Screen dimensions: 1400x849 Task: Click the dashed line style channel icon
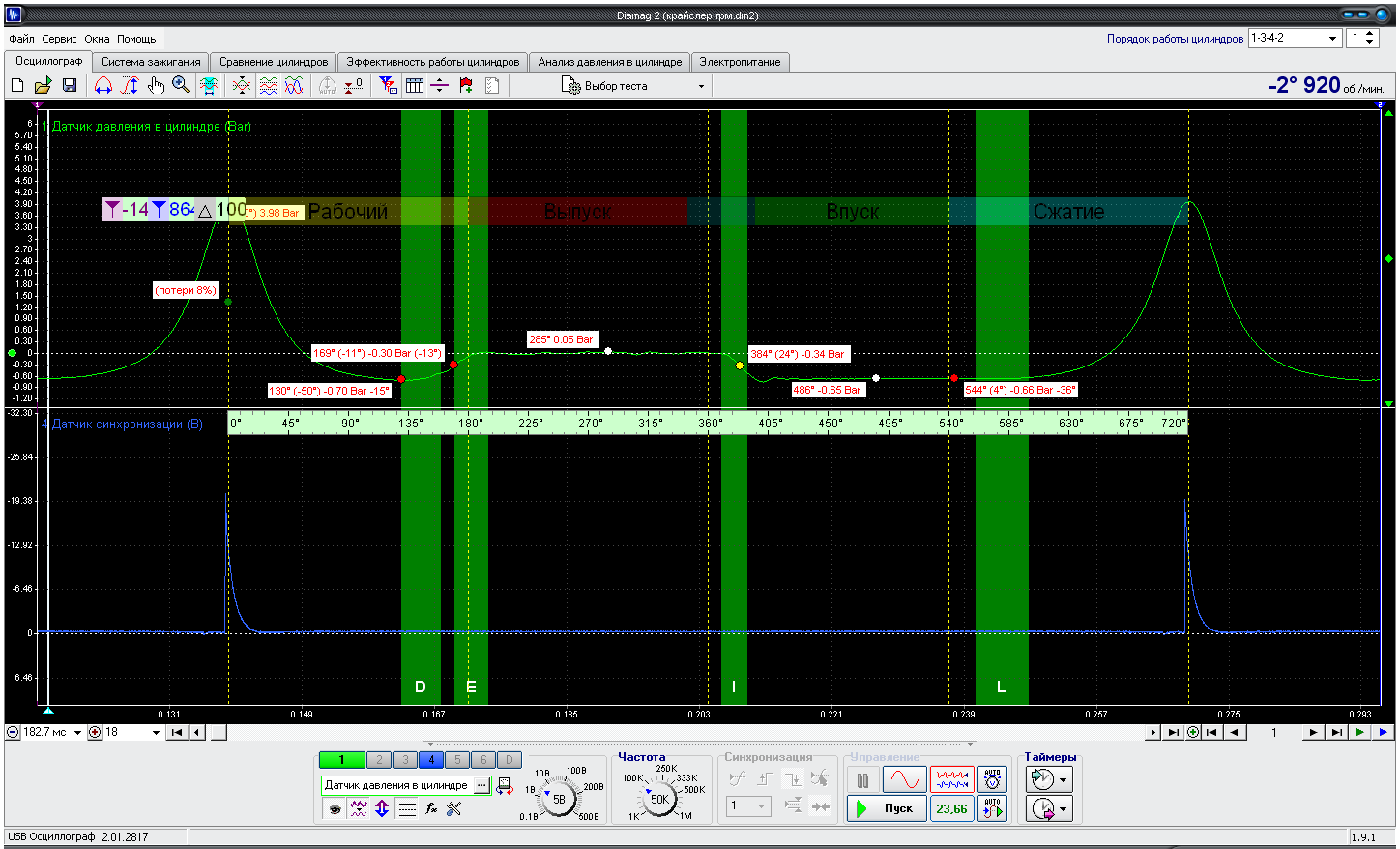point(407,808)
